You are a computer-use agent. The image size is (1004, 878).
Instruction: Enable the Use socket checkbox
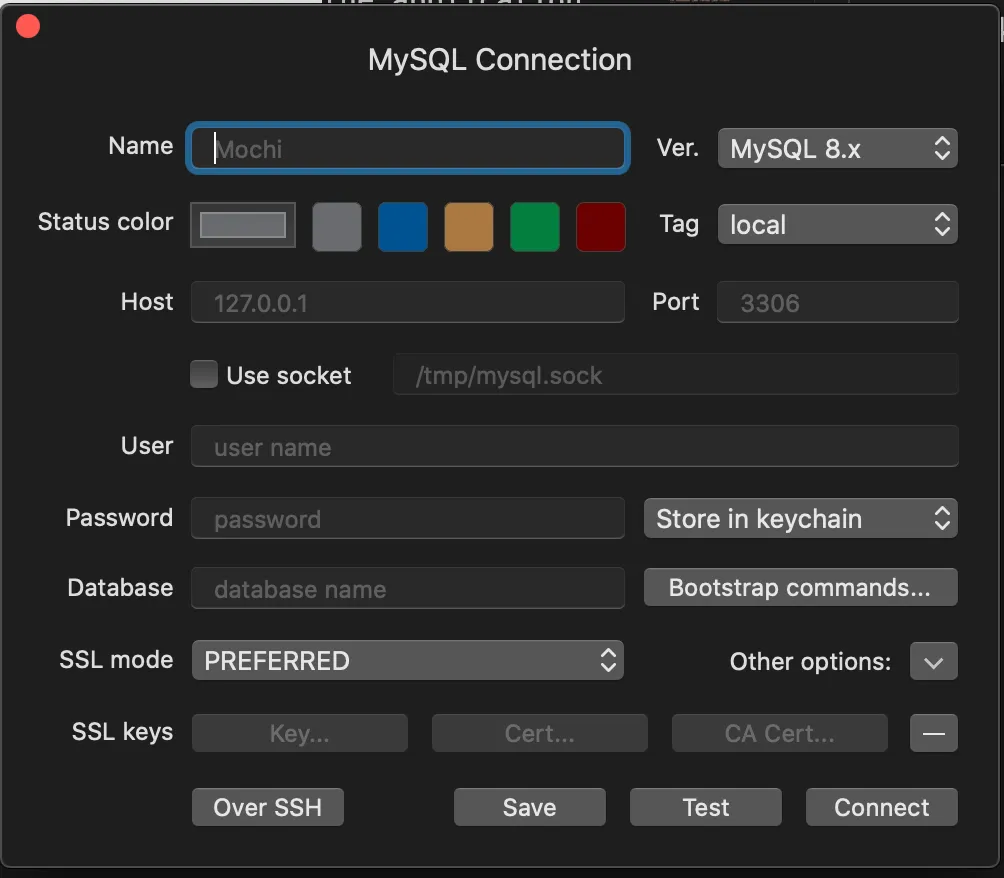click(x=204, y=375)
